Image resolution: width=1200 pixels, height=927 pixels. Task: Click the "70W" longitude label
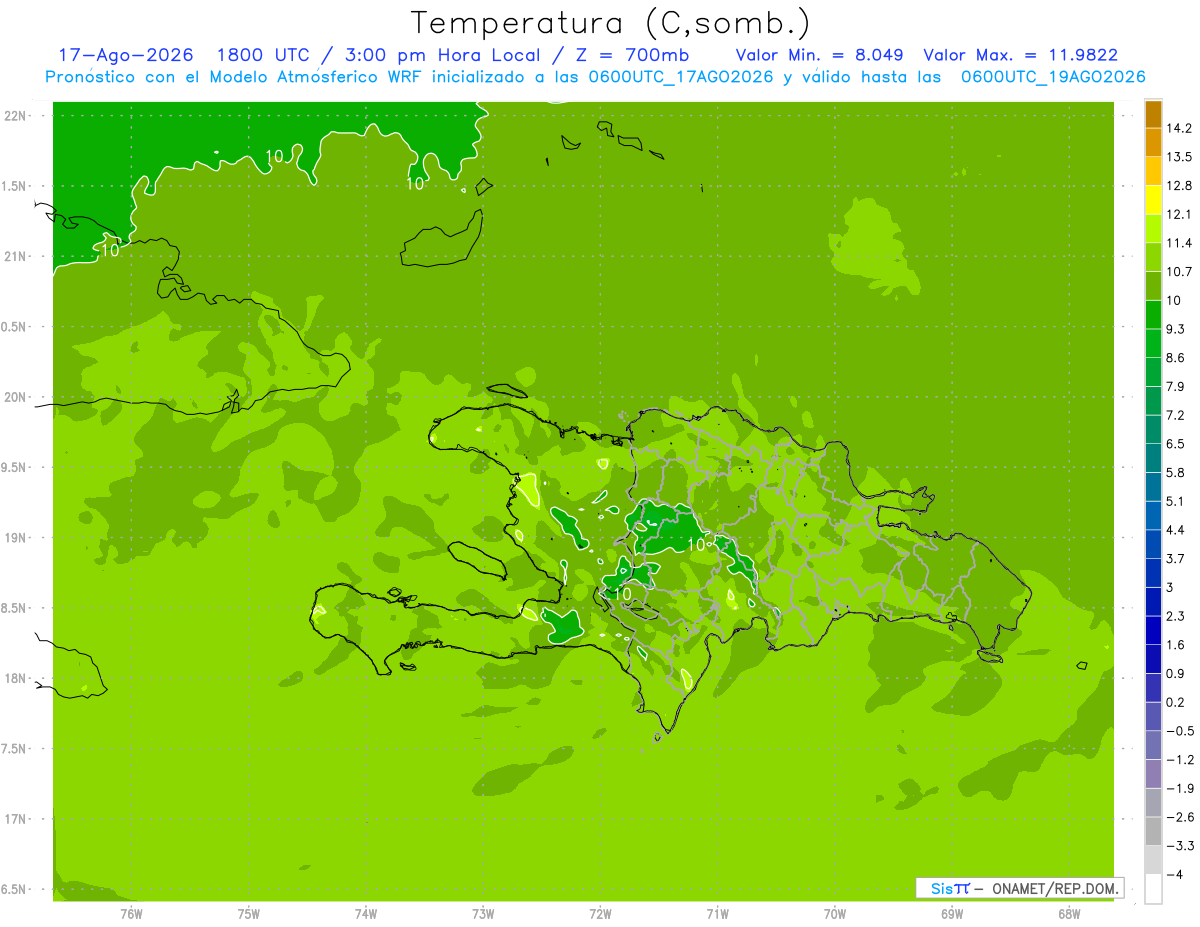point(835,913)
